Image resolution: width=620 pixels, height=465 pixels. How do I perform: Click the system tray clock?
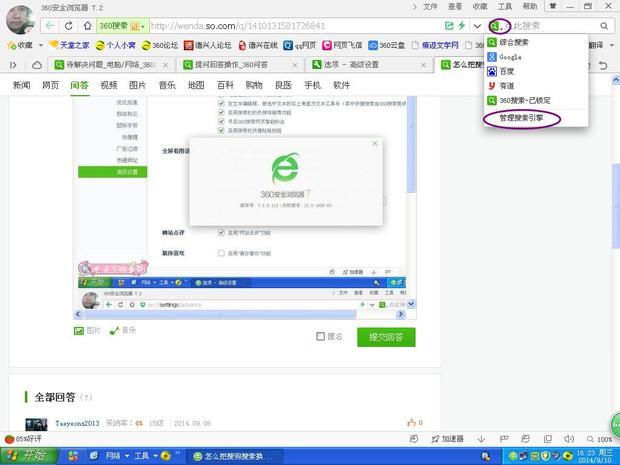pyautogui.click(x=594, y=457)
